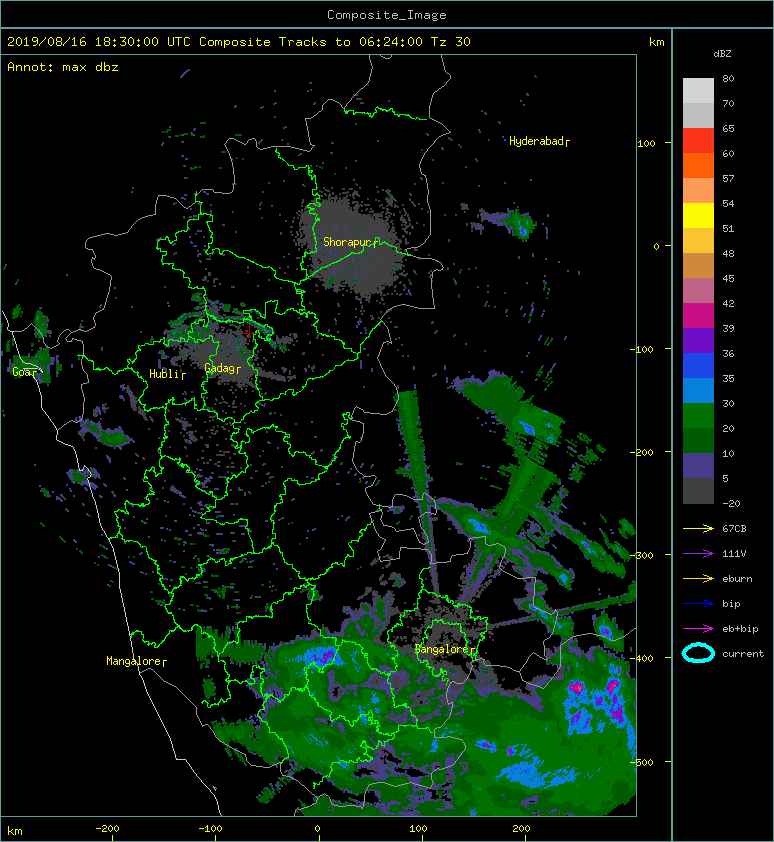Click the eburn arrow legend symbol
This screenshot has width=774, height=842.
(x=698, y=578)
